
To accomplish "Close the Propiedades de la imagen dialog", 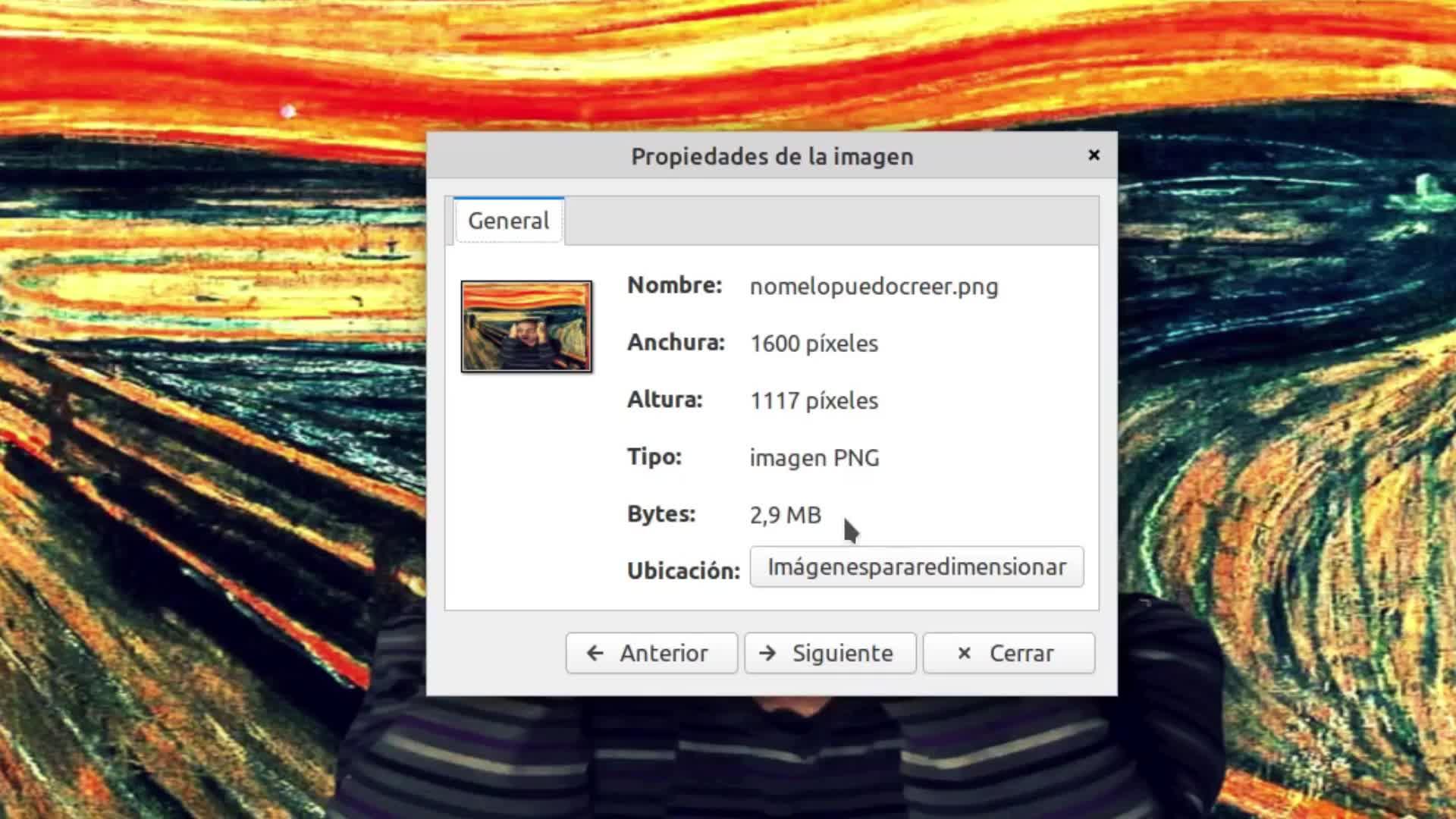I will pyautogui.click(x=1094, y=155).
